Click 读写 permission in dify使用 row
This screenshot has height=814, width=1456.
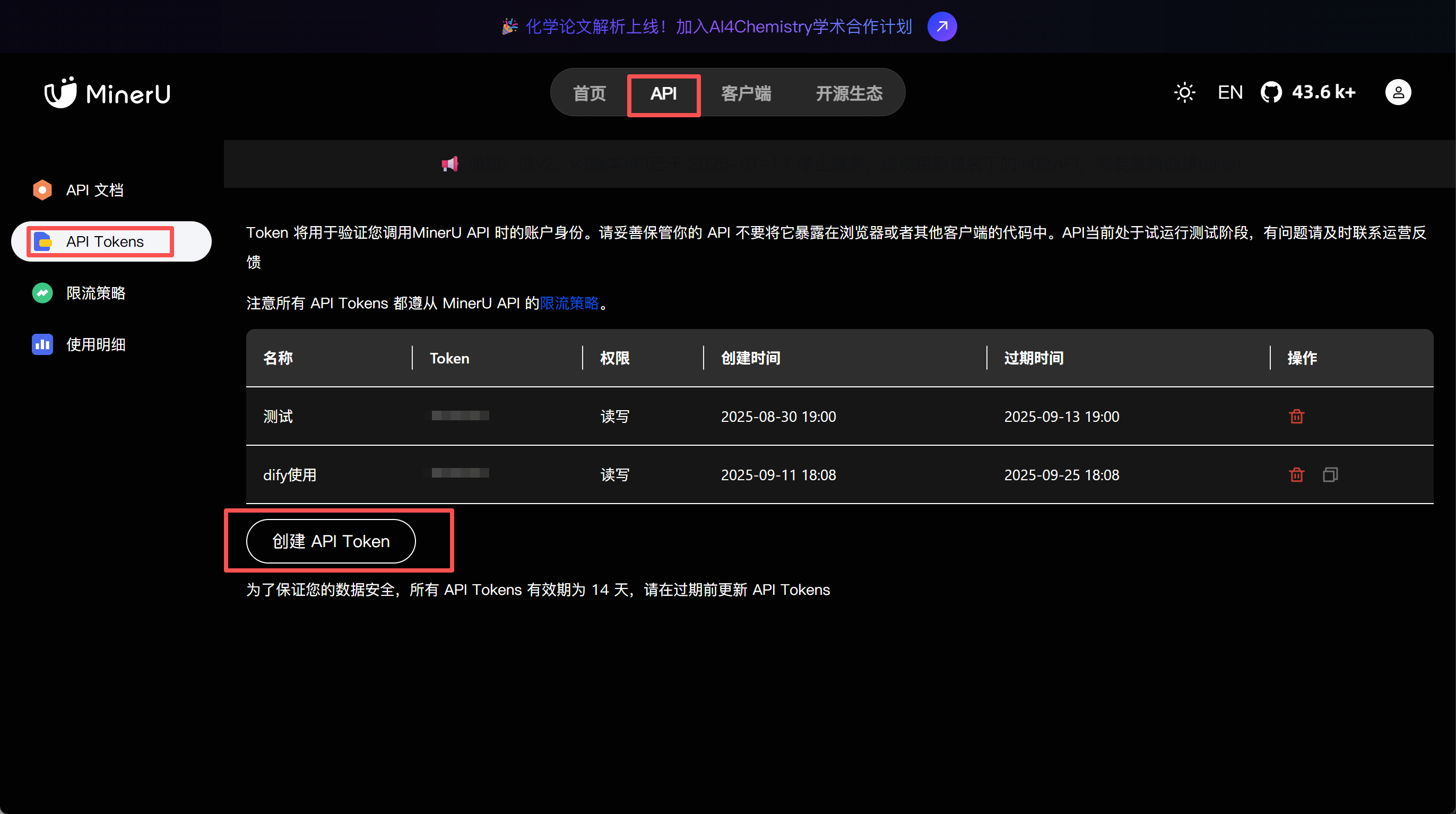614,475
